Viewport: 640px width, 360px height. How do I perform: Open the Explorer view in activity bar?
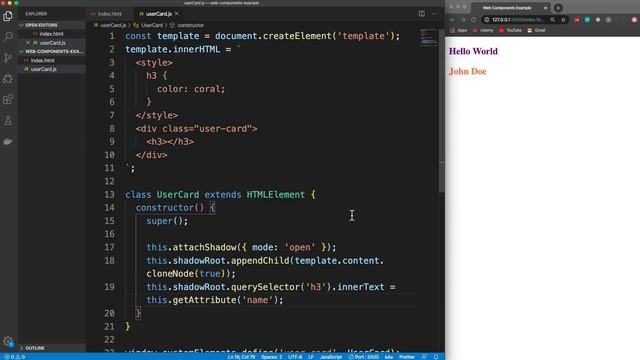[8, 16]
